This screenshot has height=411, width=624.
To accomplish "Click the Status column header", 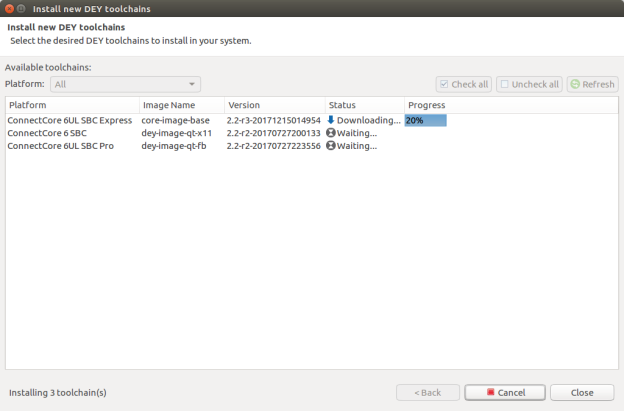I will point(365,105).
